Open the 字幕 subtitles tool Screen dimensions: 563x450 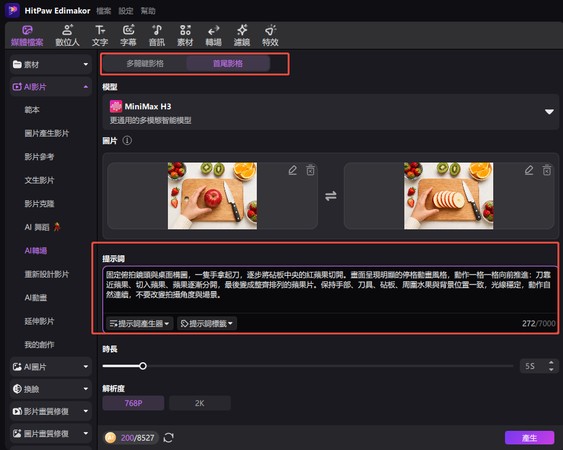128,36
